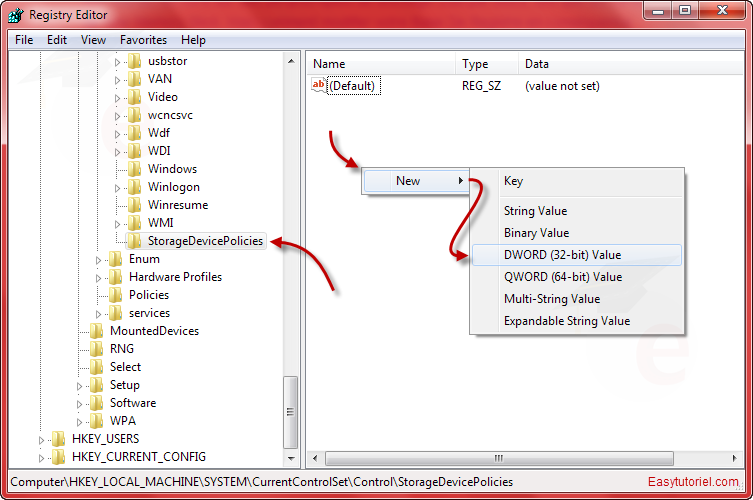
Task: Click the Name column header
Action: click(x=381, y=64)
